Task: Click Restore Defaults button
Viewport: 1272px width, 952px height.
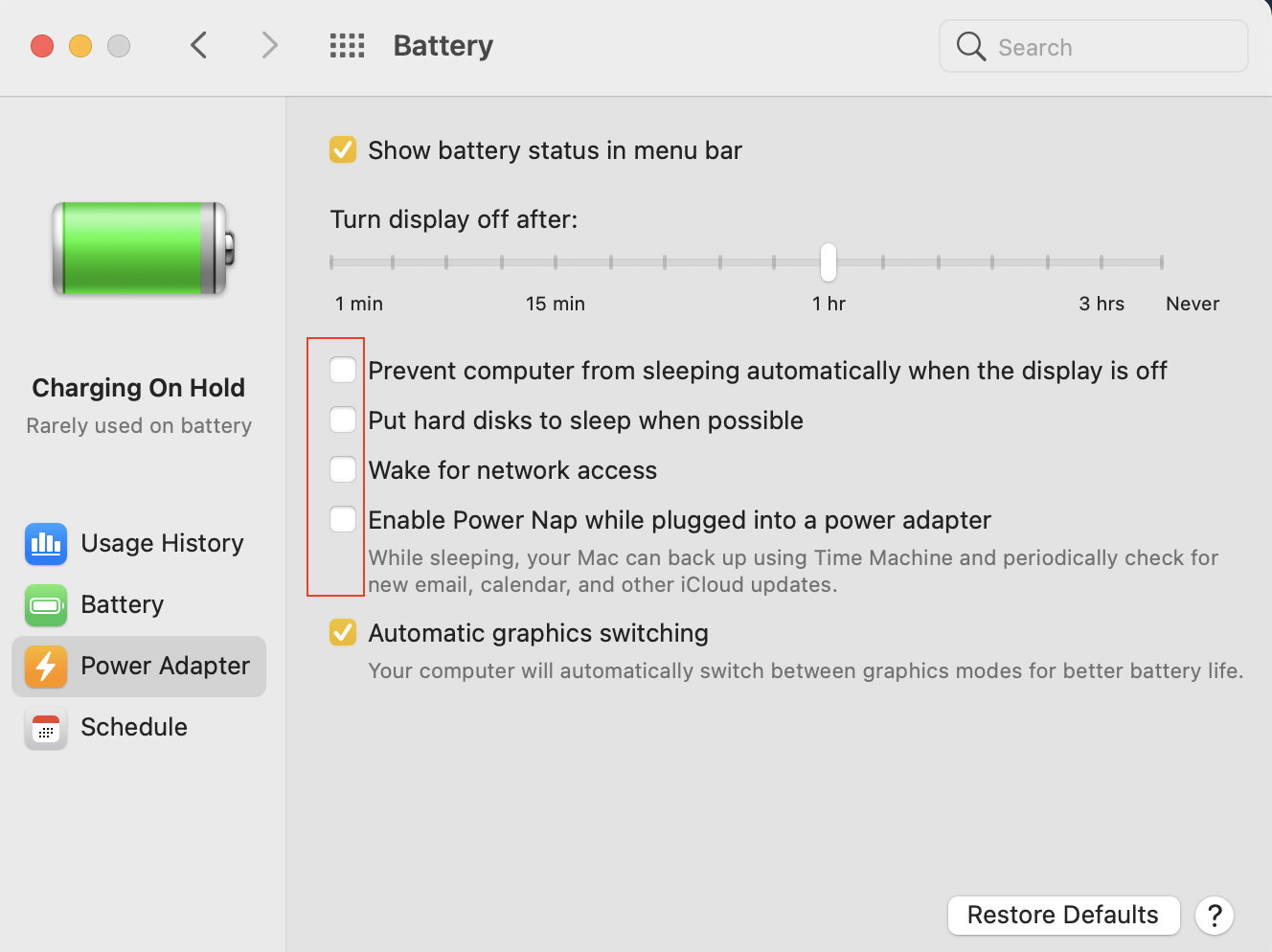Action: pyautogui.click(x=1063, y=916)
